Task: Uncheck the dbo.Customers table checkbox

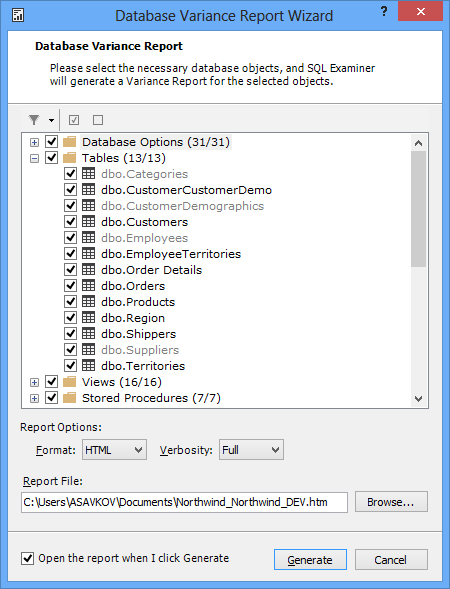Action: point(70,222)
